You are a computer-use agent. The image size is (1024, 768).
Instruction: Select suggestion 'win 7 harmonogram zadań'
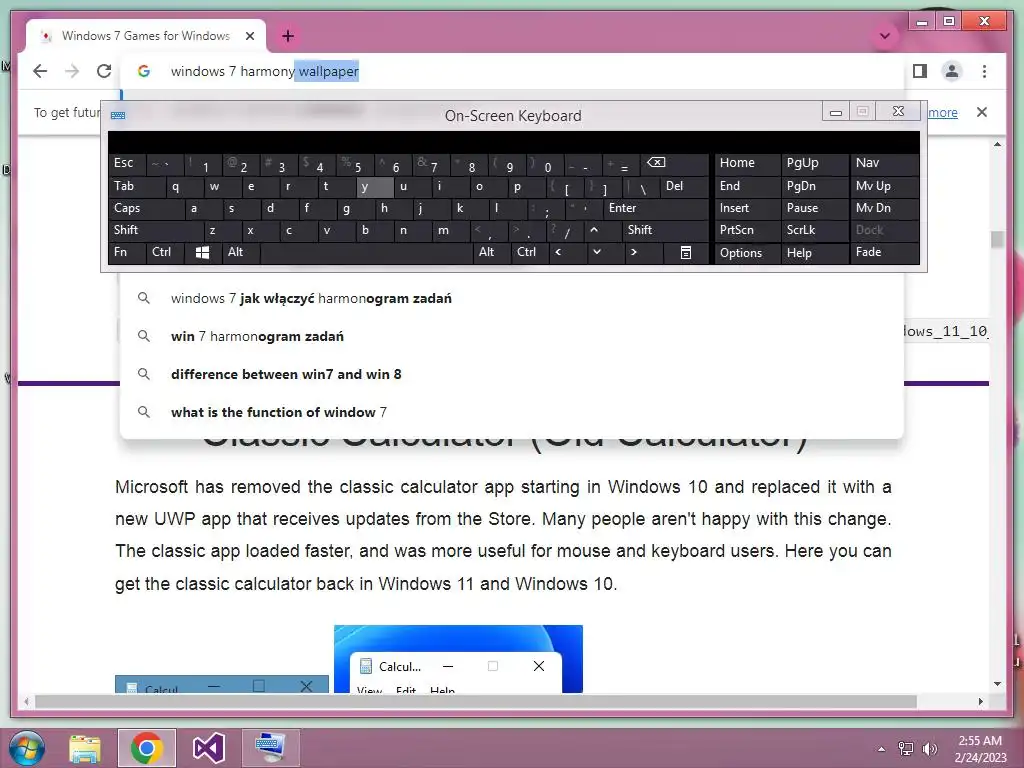511,336
